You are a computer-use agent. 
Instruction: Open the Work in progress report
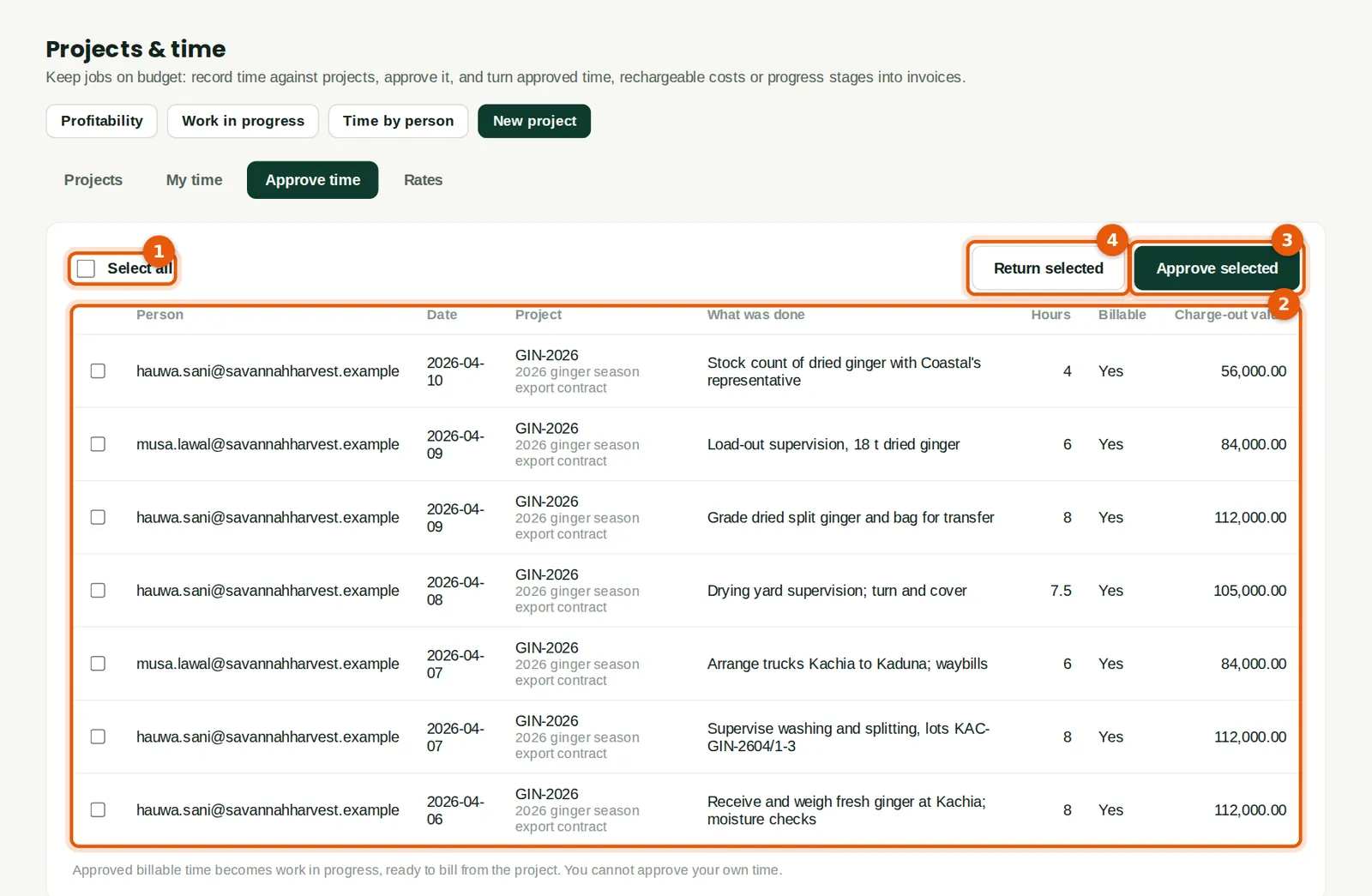tap(243, 121)
